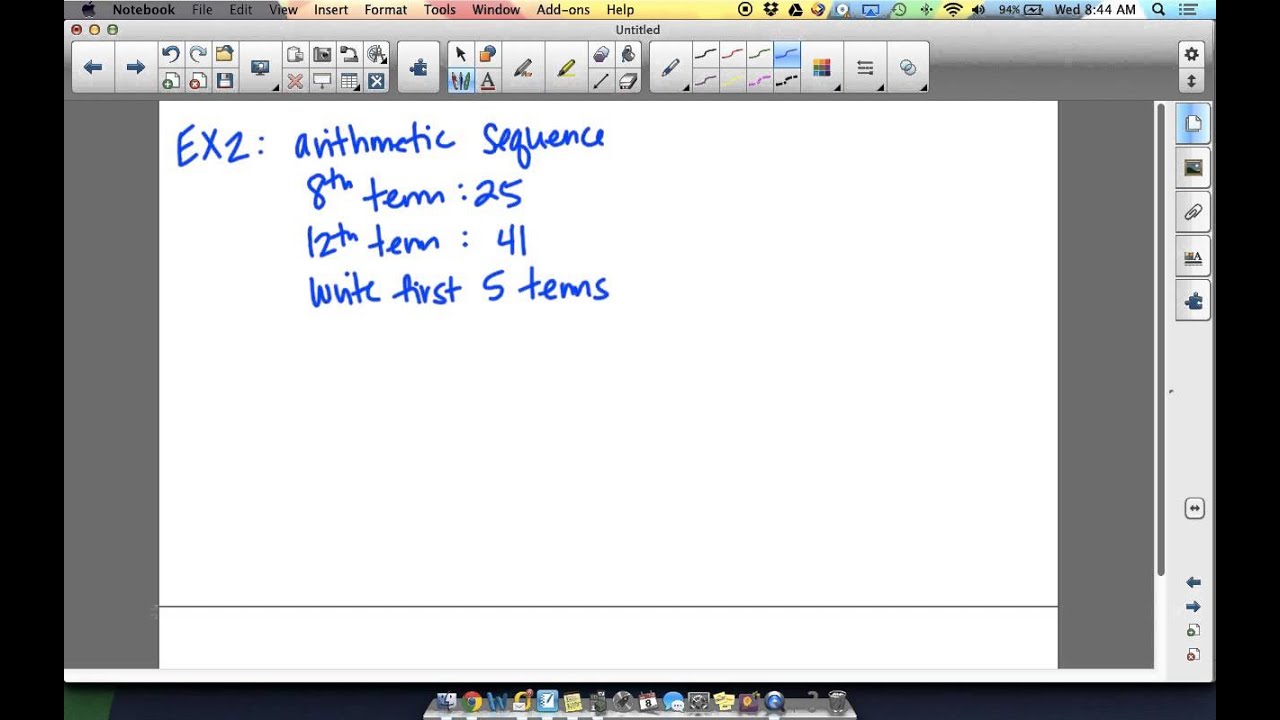Save the file with the floppy disk icon

tap(225, 81)
